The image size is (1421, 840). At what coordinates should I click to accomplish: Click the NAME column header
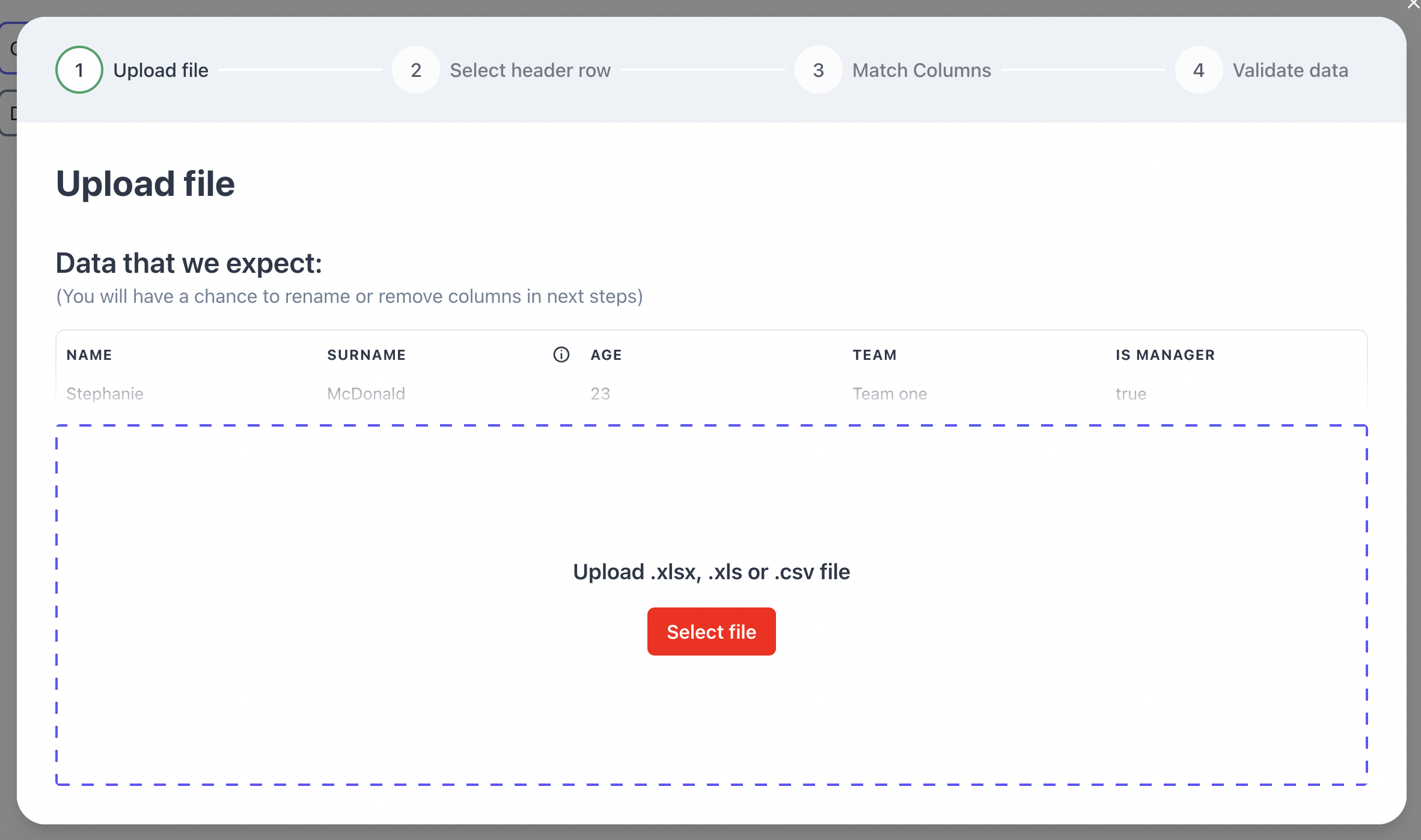[89, 354]
